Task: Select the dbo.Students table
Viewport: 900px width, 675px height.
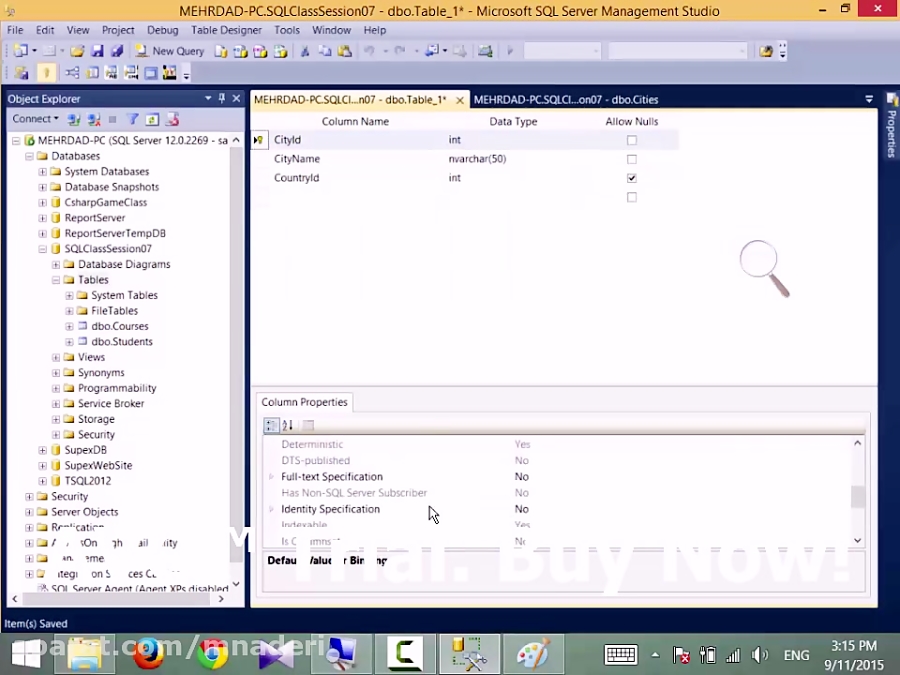Action: pyautogui.click(x=121, y=341)
